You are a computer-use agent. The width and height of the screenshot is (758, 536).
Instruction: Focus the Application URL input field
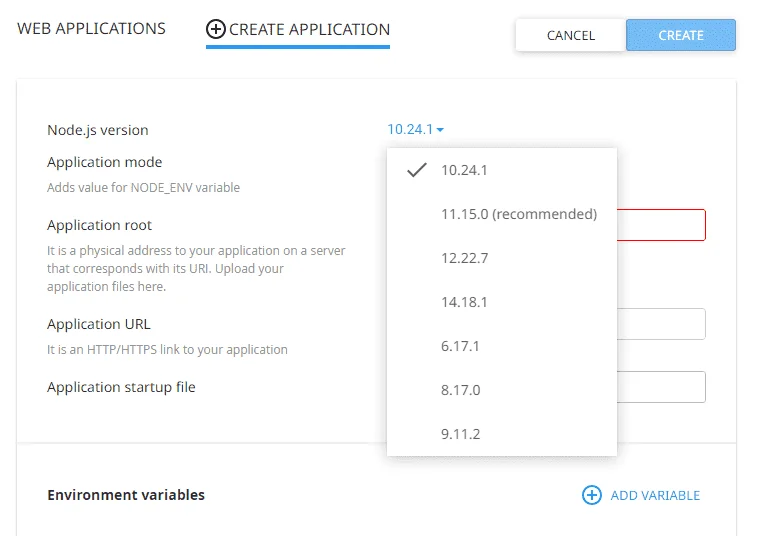(661, 324)
